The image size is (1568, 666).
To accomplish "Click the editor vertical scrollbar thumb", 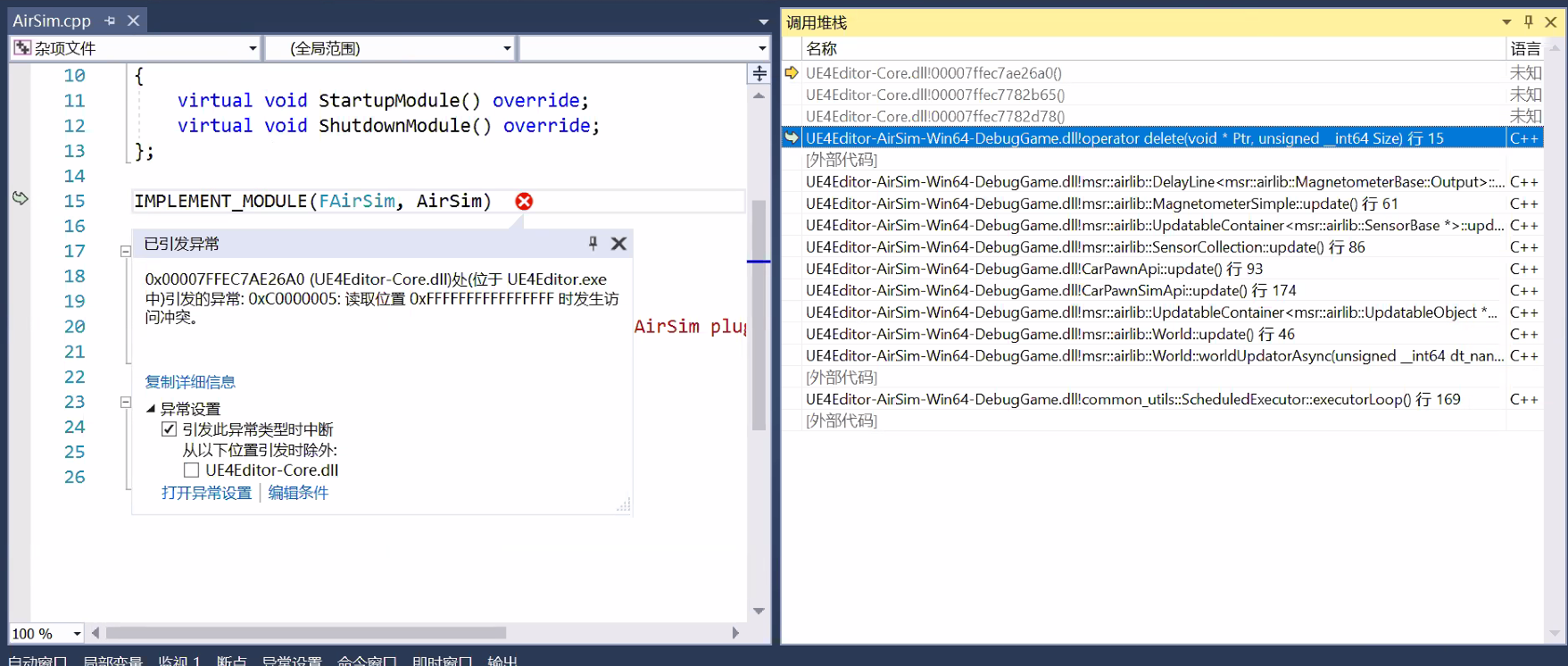I will click(x=759, y=315).
